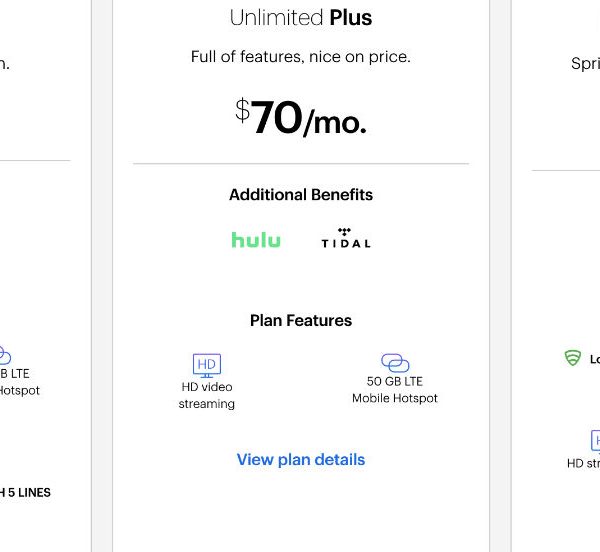The height and width of the screenshot is (552, 600).
Task: Click the green hulu logo
Action: 256,240
